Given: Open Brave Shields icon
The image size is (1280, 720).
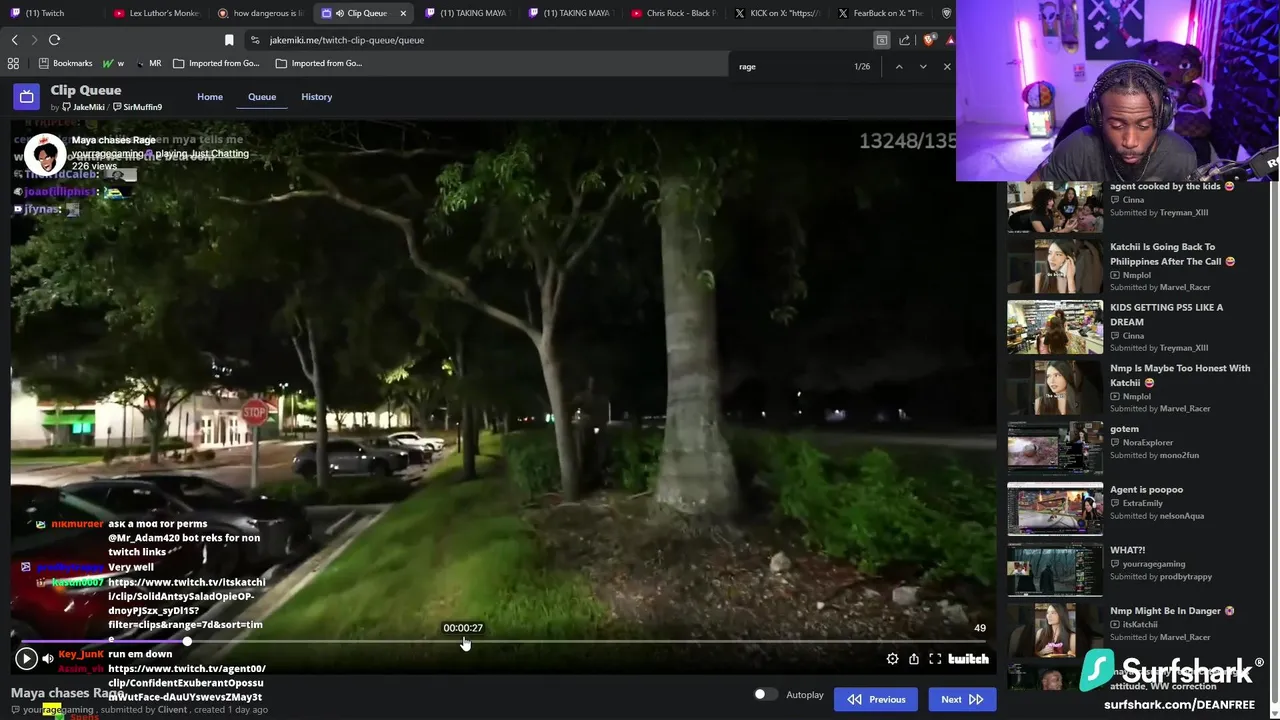Looking at the screenshot, I should pos(929,40).
